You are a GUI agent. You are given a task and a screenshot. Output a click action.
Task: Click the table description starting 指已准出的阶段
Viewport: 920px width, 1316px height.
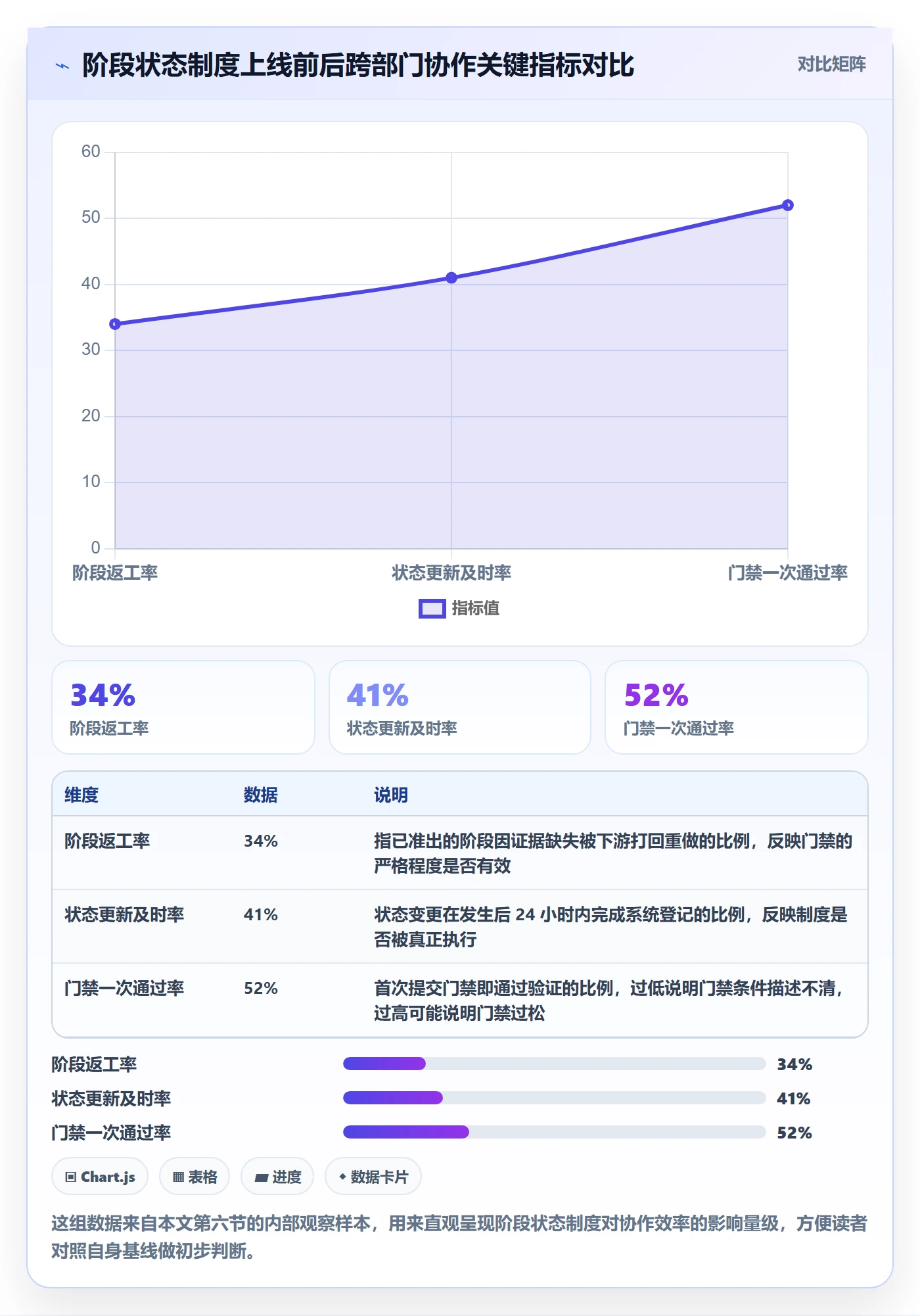click(x=613, y=853)
